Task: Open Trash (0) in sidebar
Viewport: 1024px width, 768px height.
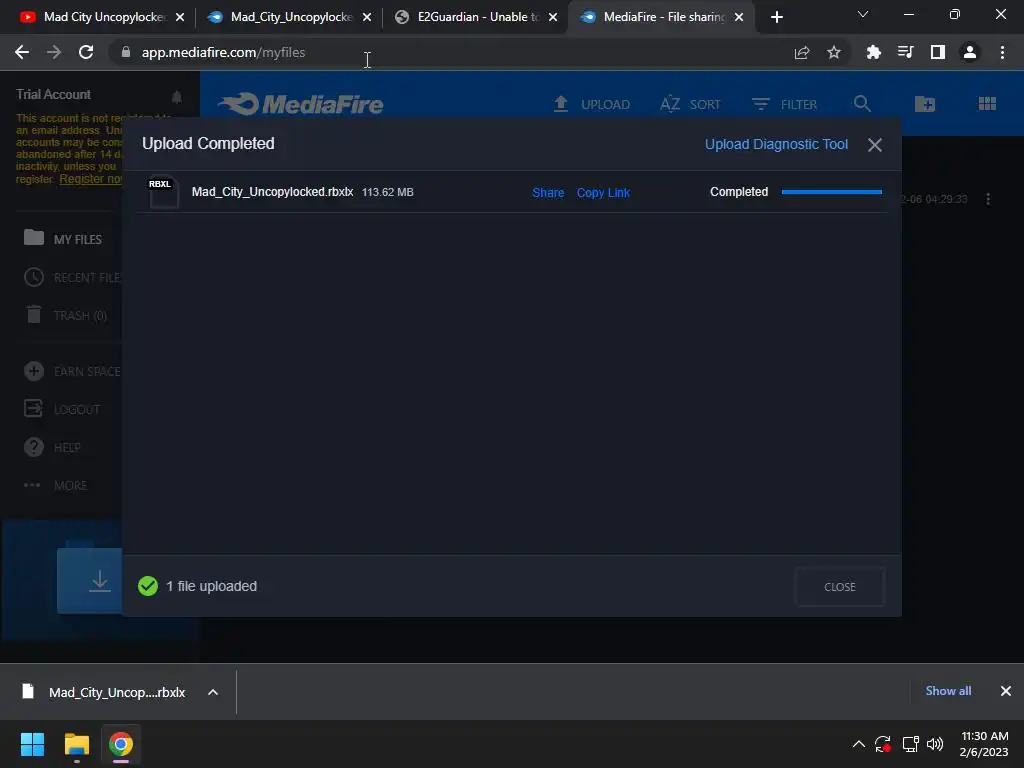Action: coord(65,315)
